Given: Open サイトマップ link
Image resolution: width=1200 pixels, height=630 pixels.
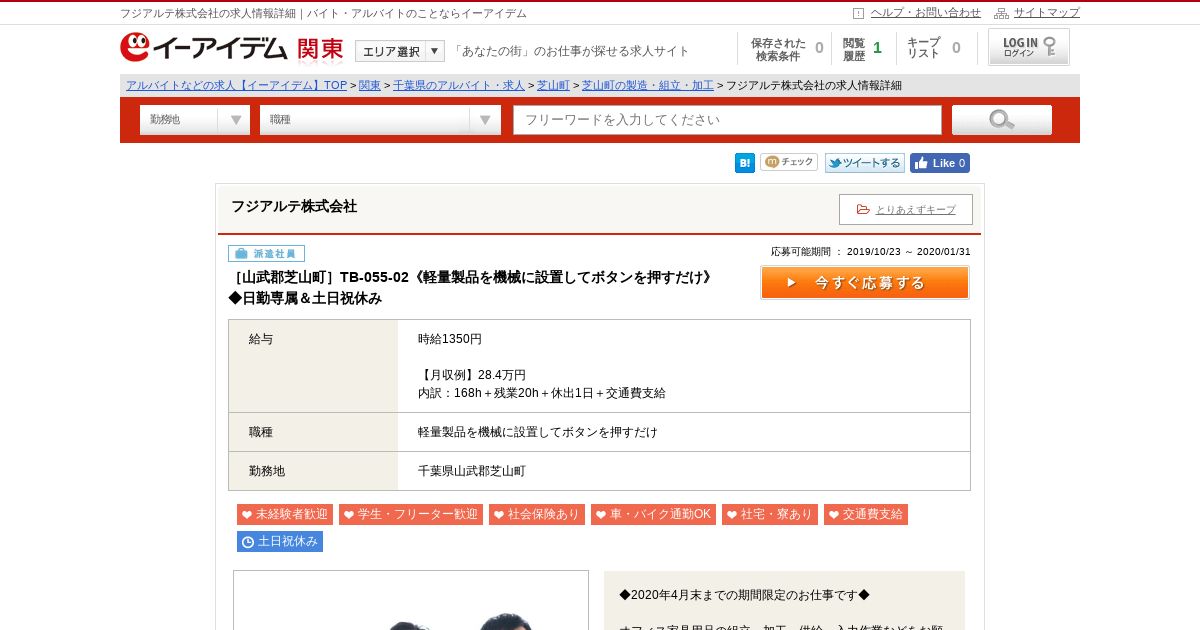Looking at the screenshot, I should pyautogui.click(x=1047, y=13).
